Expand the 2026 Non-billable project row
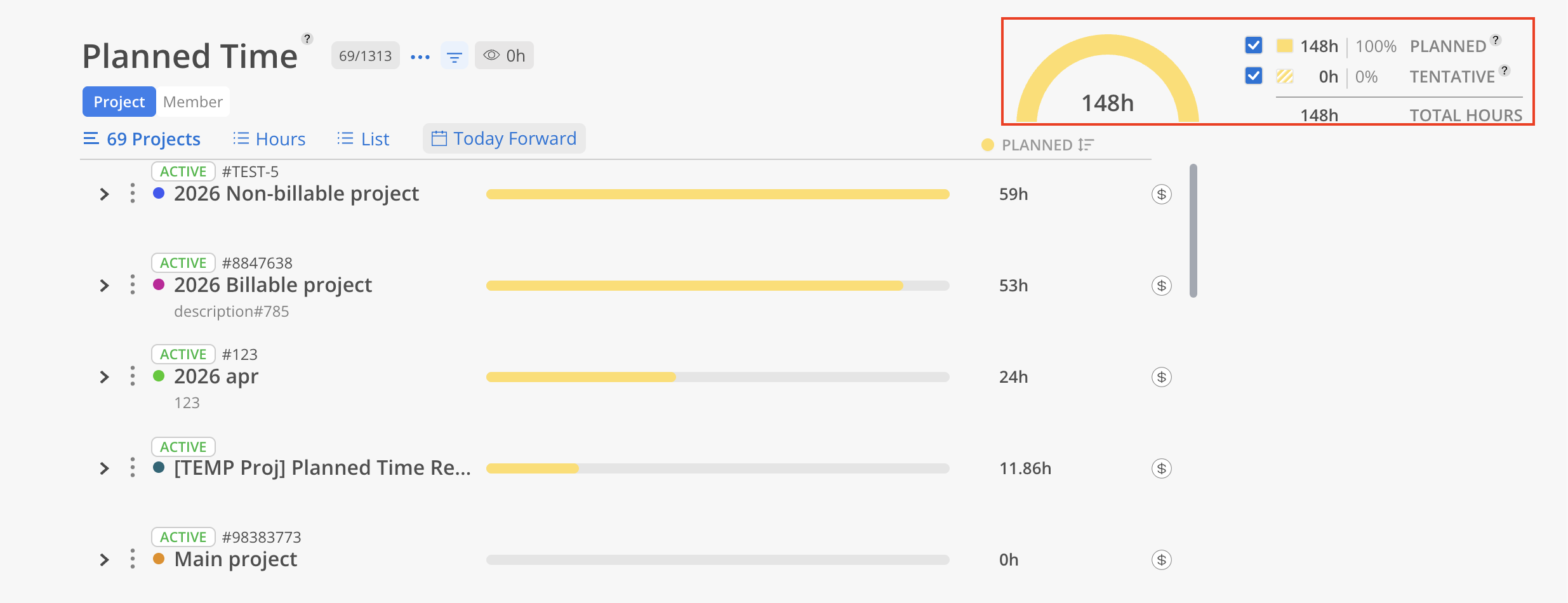The height and width of the screenshot is (603, 1568). tap(105, 194)
